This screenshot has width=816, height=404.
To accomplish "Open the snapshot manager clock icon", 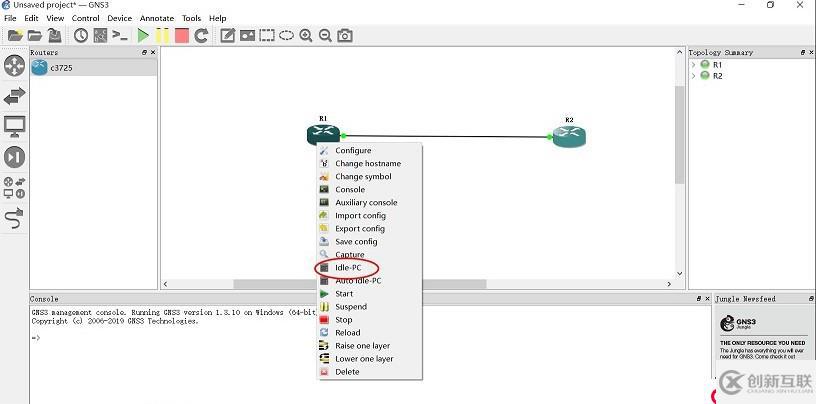I will click(81, 35).
